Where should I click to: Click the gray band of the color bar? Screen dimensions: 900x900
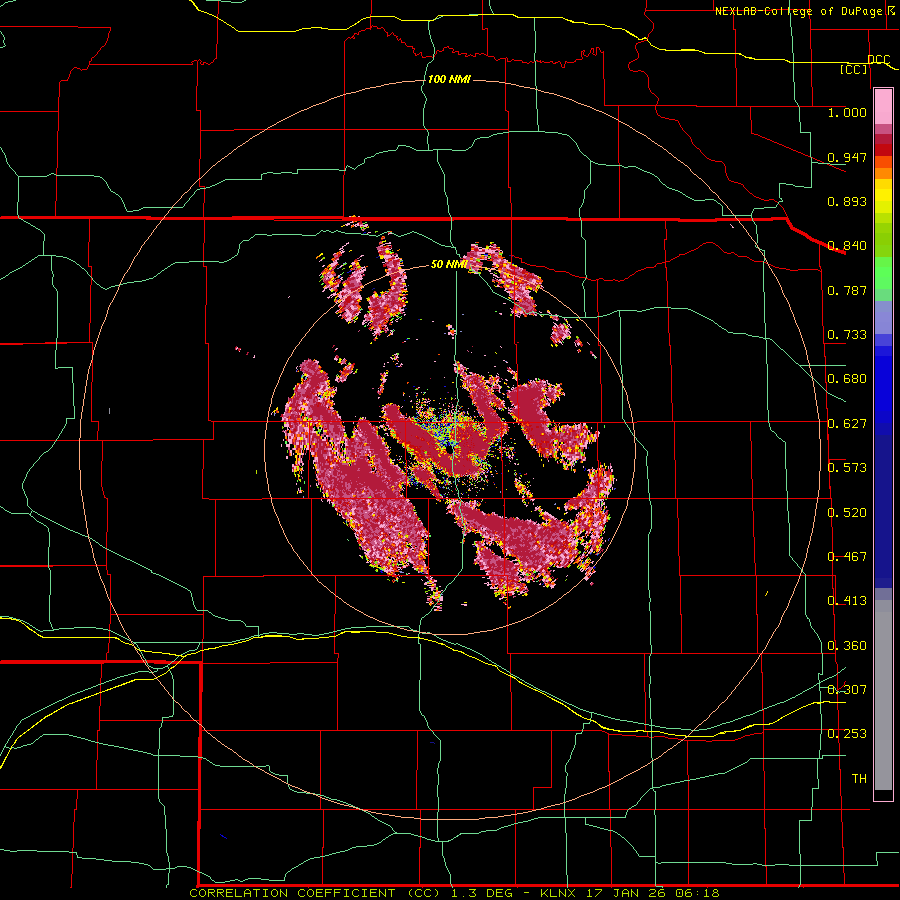click(x=883, y=695)
